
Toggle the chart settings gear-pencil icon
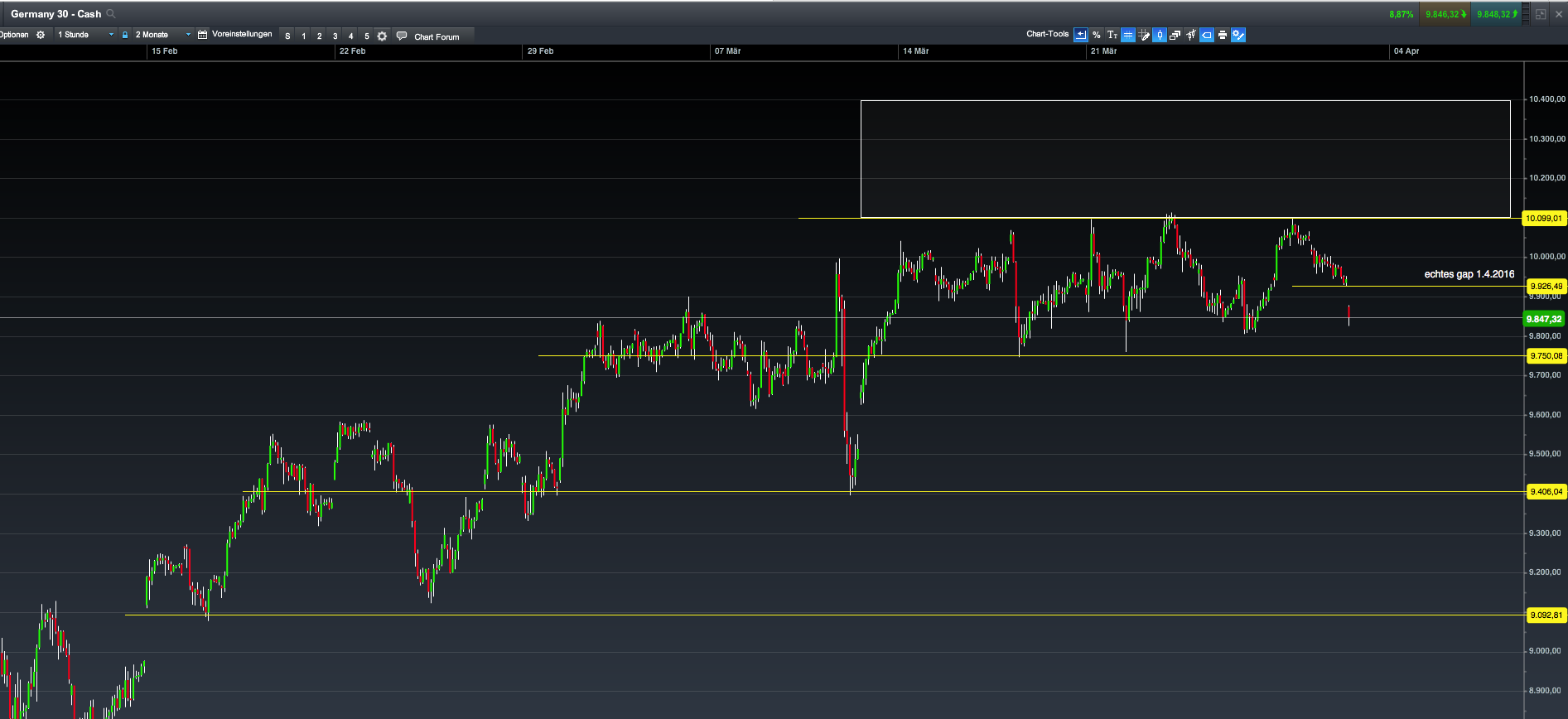click(1238, 35)
